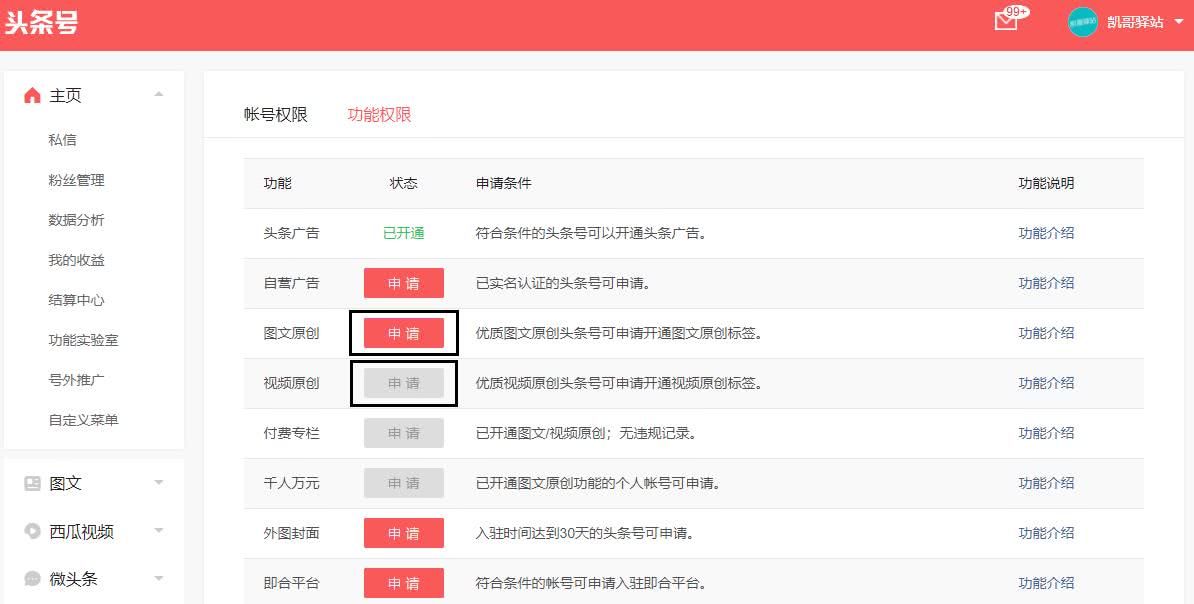Click text 入驻时间达到30天的头条号可申请。
Screen dimensions: 1194x604
click(585, 533)
